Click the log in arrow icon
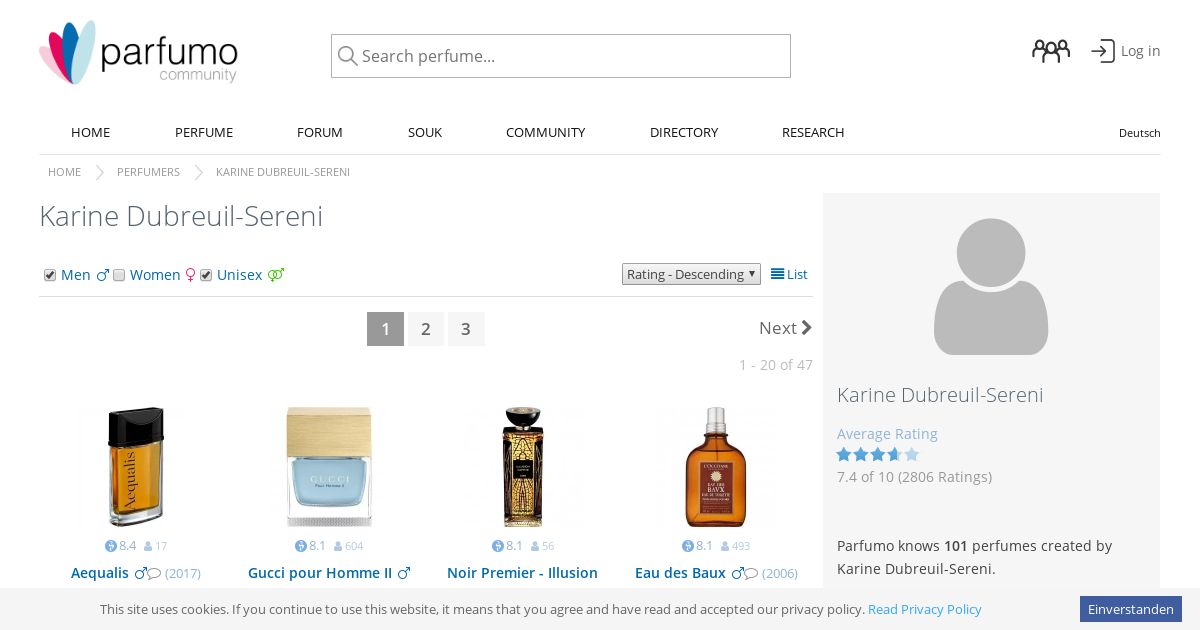The height and width of the screenshot is (630, 1200). pyautogui.click(x=1102, y=51)
